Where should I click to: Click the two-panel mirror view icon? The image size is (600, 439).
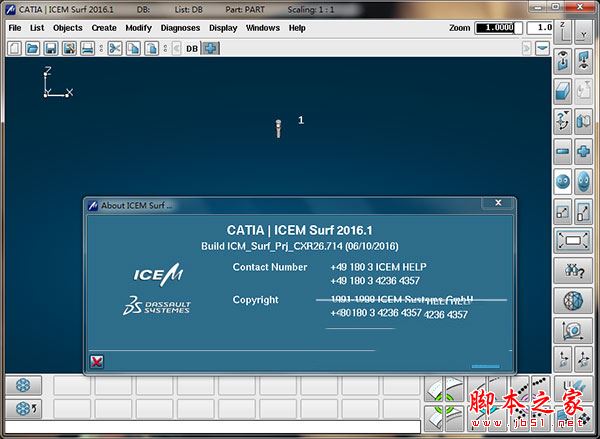pyautogui.click(x=583, y=121)
